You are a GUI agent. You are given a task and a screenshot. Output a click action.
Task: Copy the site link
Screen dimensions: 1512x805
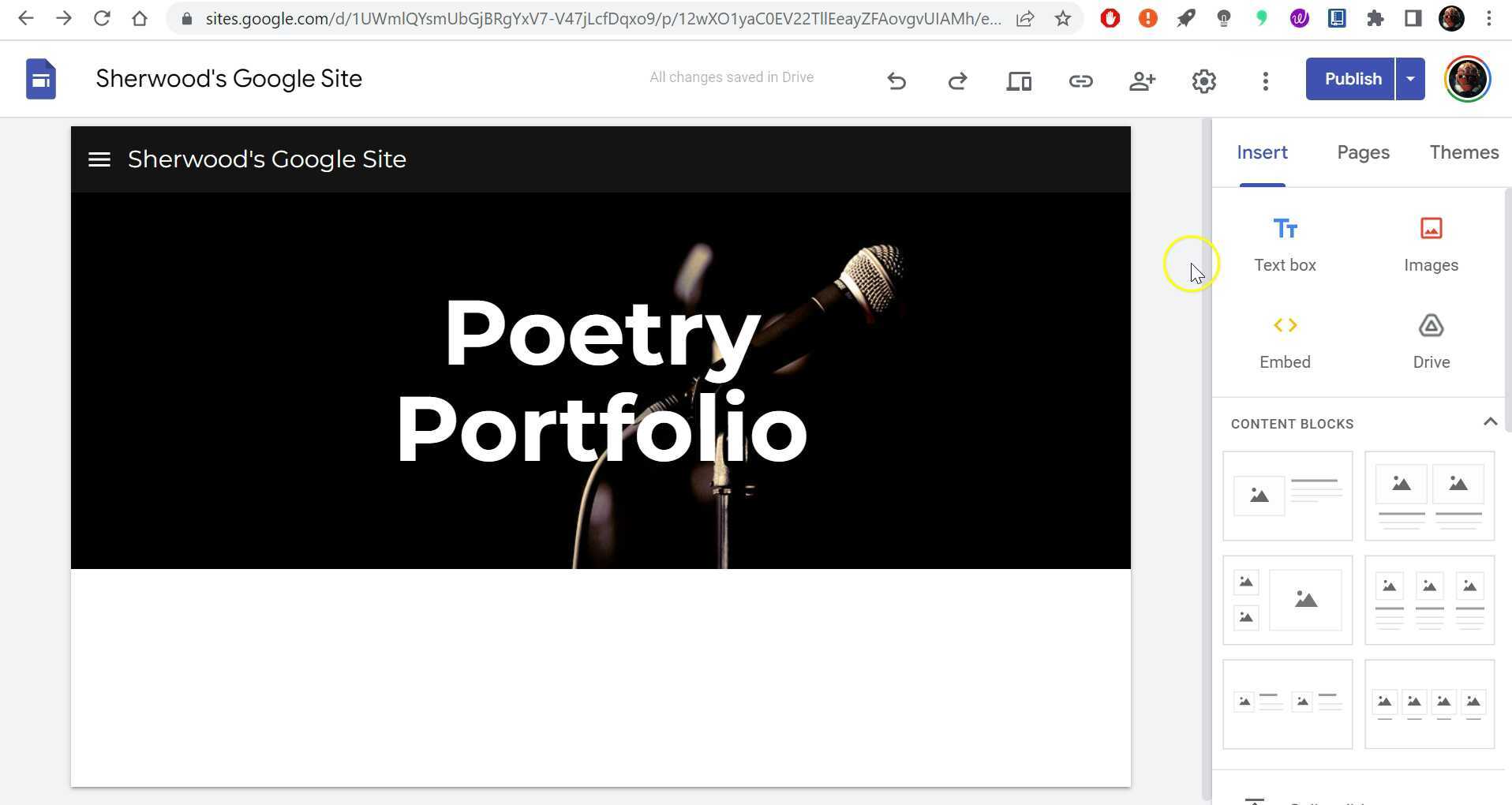coord(1080,80)
